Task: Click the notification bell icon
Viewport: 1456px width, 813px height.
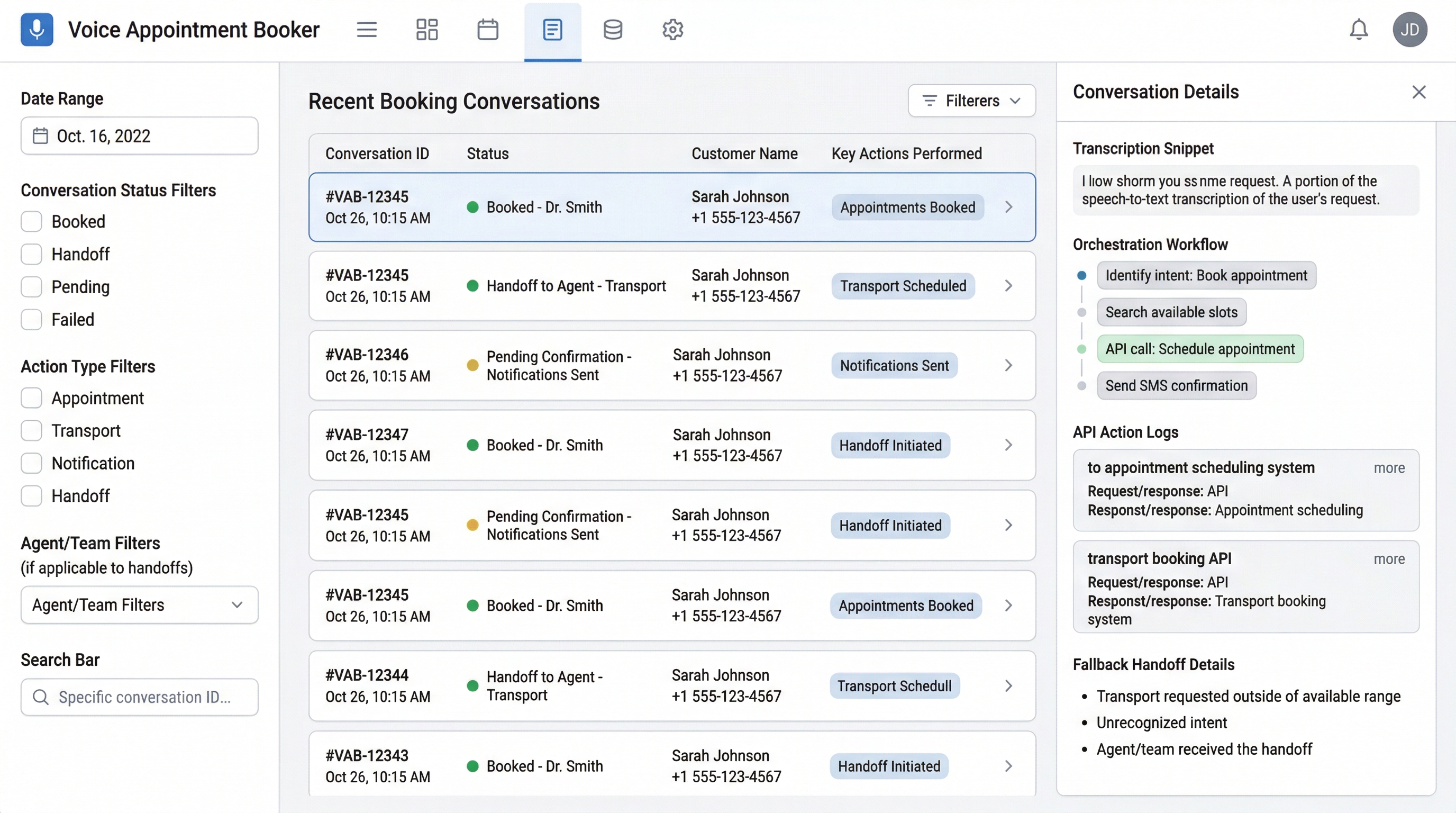Action: tap(1358, 30)
